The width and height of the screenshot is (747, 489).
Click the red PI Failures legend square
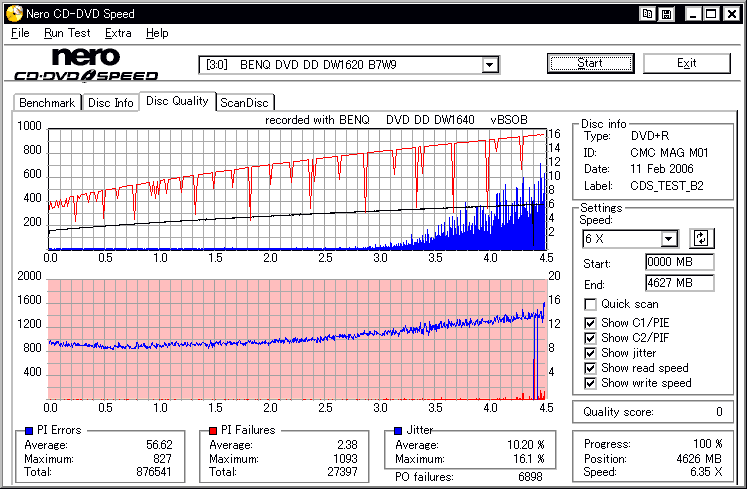[x=211, y=431]
